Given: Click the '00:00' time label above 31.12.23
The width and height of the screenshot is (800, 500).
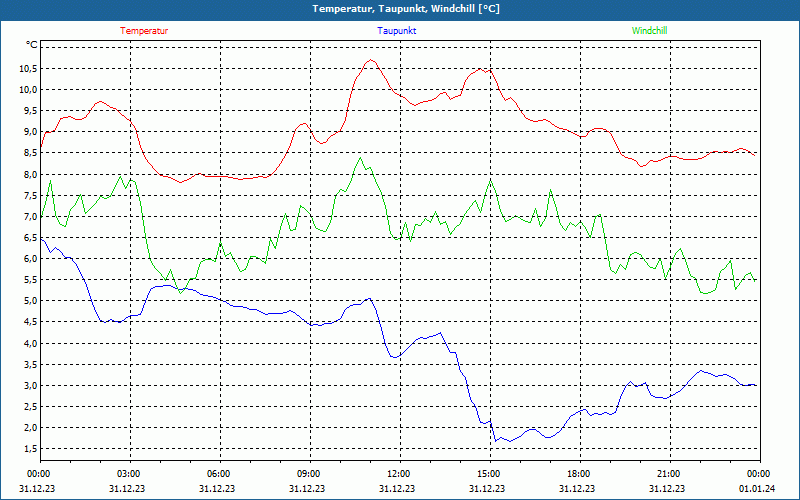Looking at the screenshot, I should click(38, 474).
